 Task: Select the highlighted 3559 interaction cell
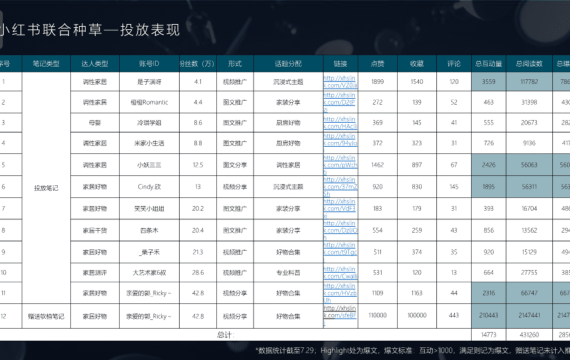489,82
